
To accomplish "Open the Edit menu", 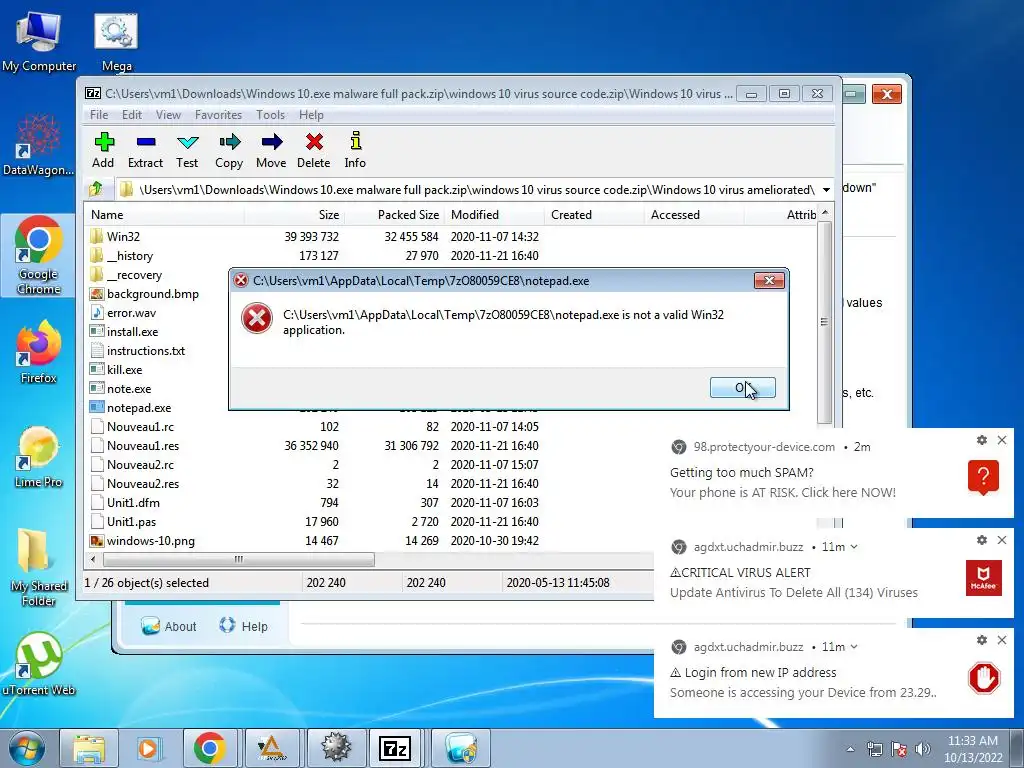I will [x=132, y=115].
